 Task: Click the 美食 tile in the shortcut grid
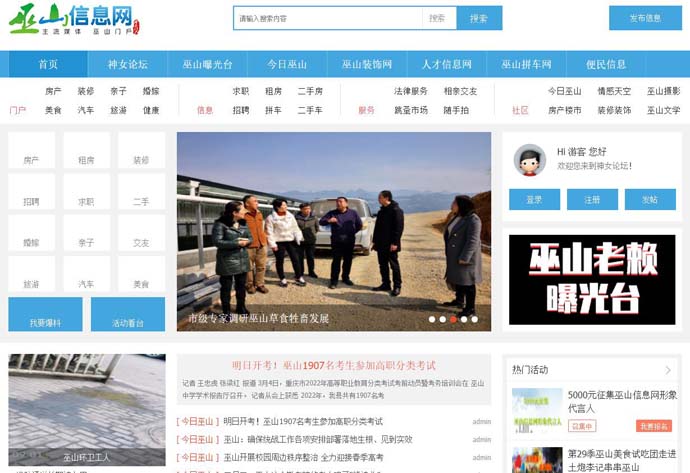pyautogui.click(x=142, y=274)
